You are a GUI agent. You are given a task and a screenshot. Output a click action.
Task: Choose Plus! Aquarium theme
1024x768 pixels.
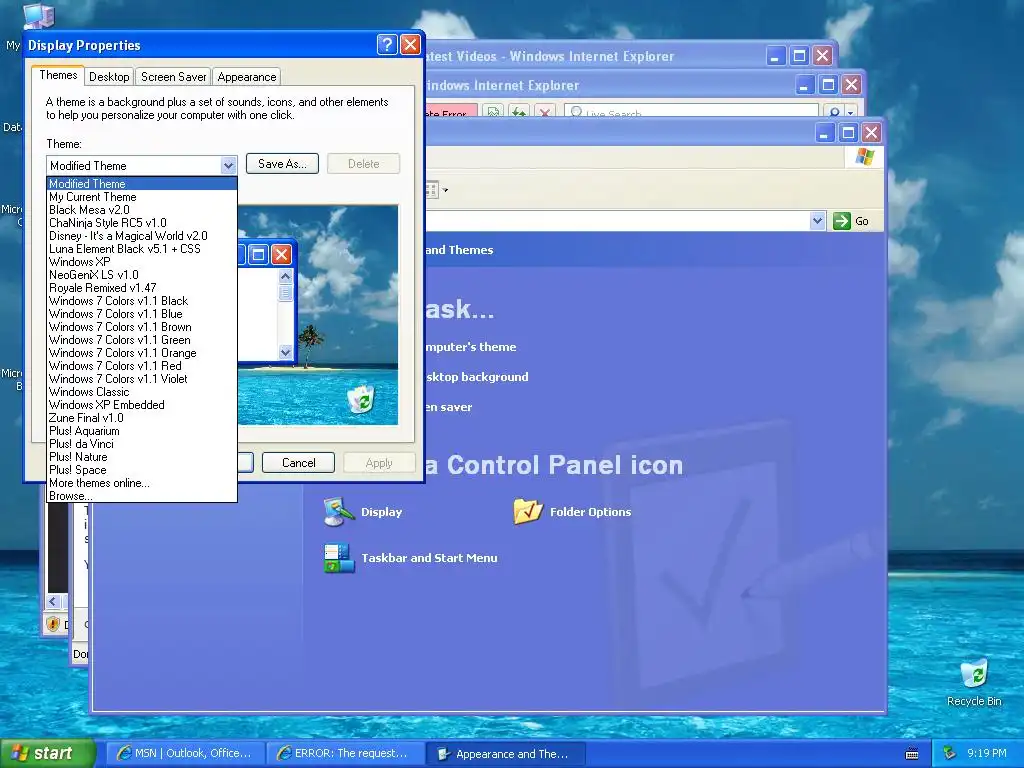click(142, 431)
